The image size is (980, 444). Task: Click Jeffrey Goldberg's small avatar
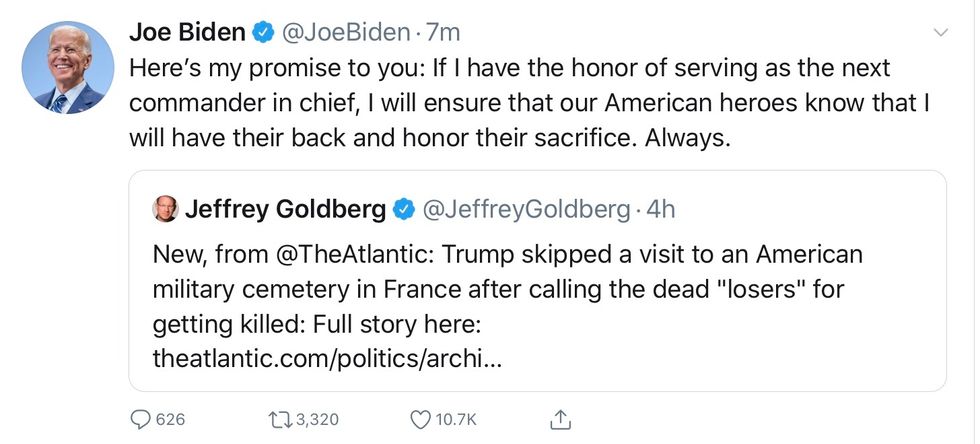click(x=164, y=210)
